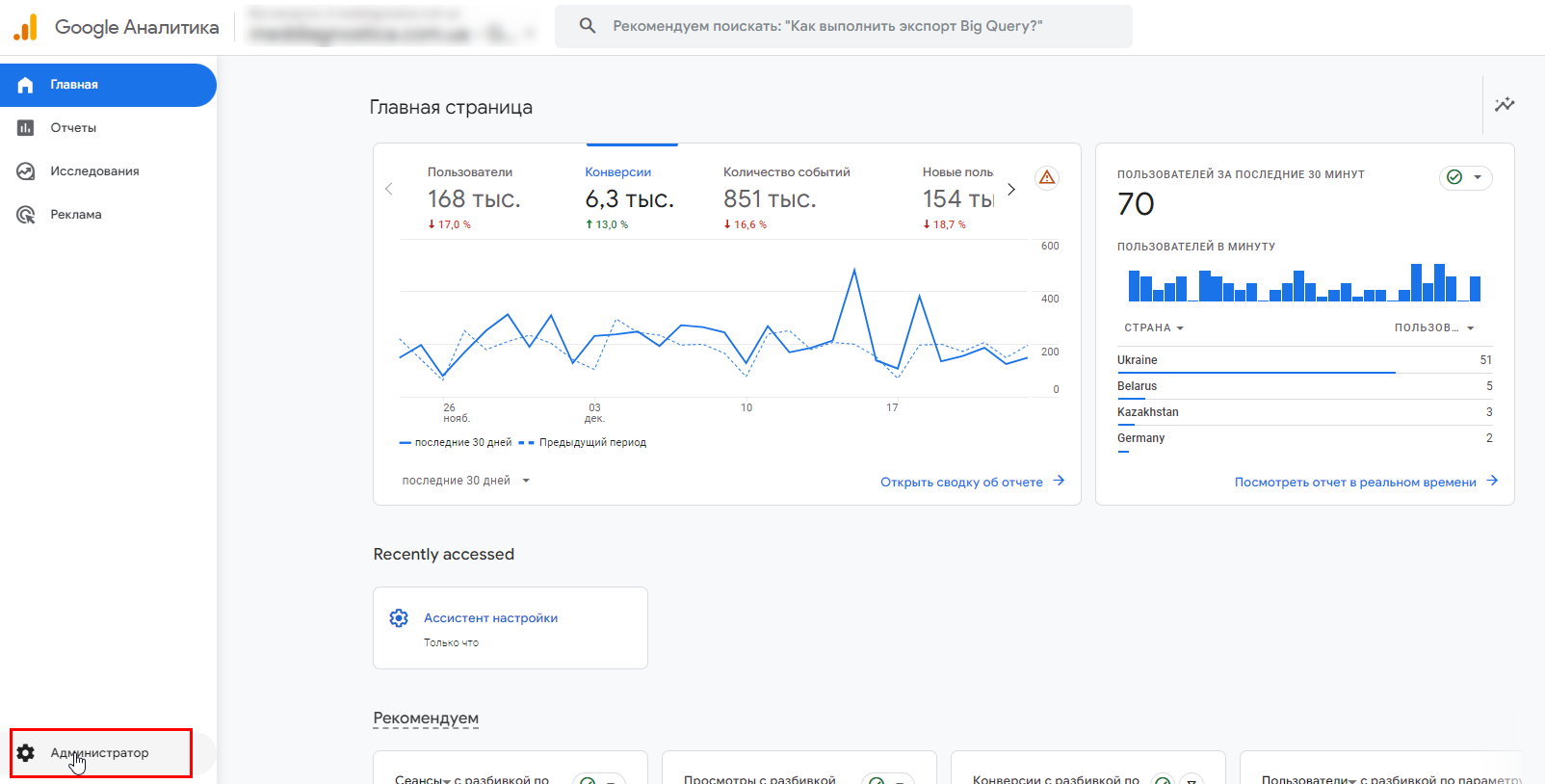This screenshot has height=784, width=1545.
Task: Select the Количество событий metric tab
Action: [x=787, y=198]
